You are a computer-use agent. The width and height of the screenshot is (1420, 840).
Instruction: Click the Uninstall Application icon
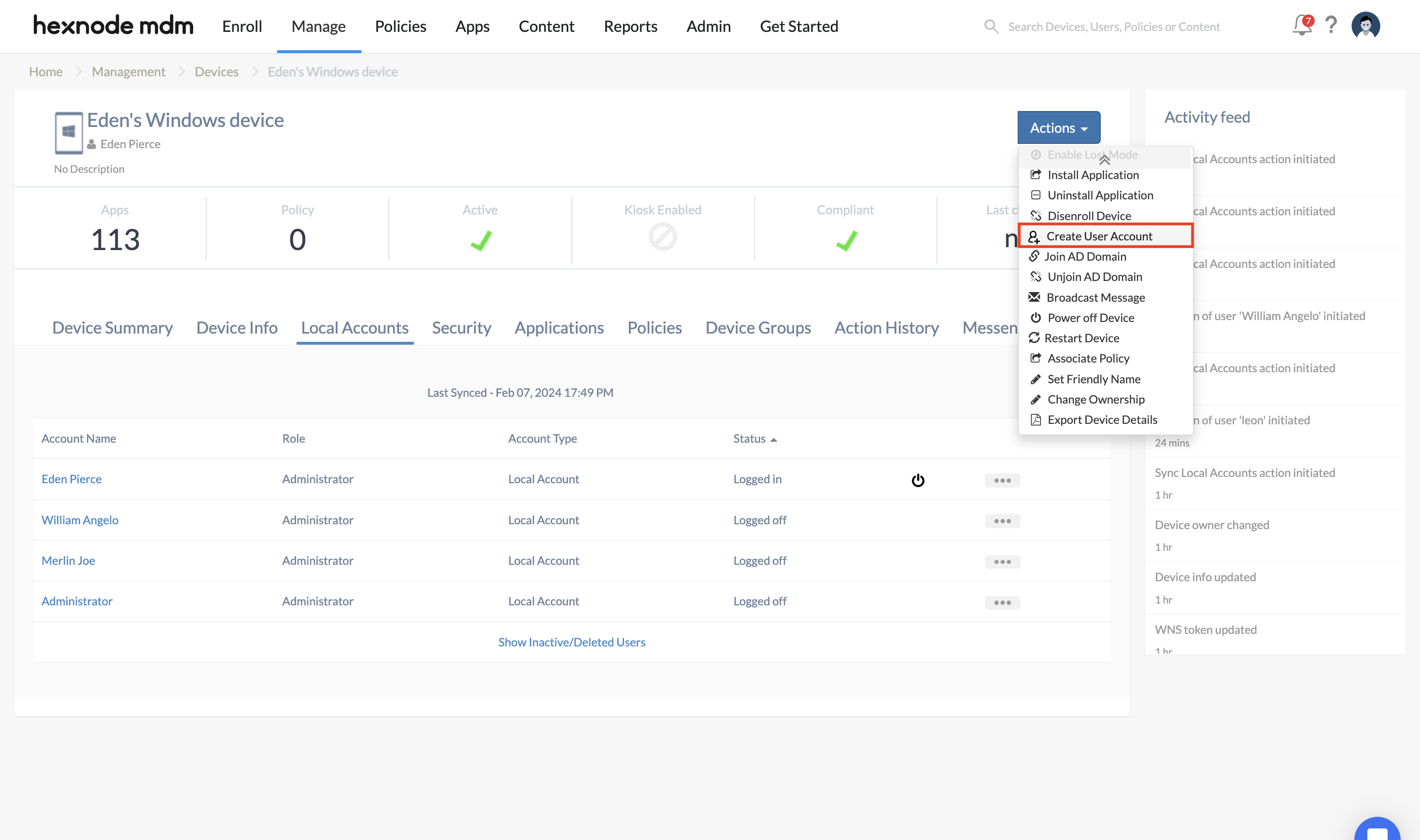(x=1036, y=195)
